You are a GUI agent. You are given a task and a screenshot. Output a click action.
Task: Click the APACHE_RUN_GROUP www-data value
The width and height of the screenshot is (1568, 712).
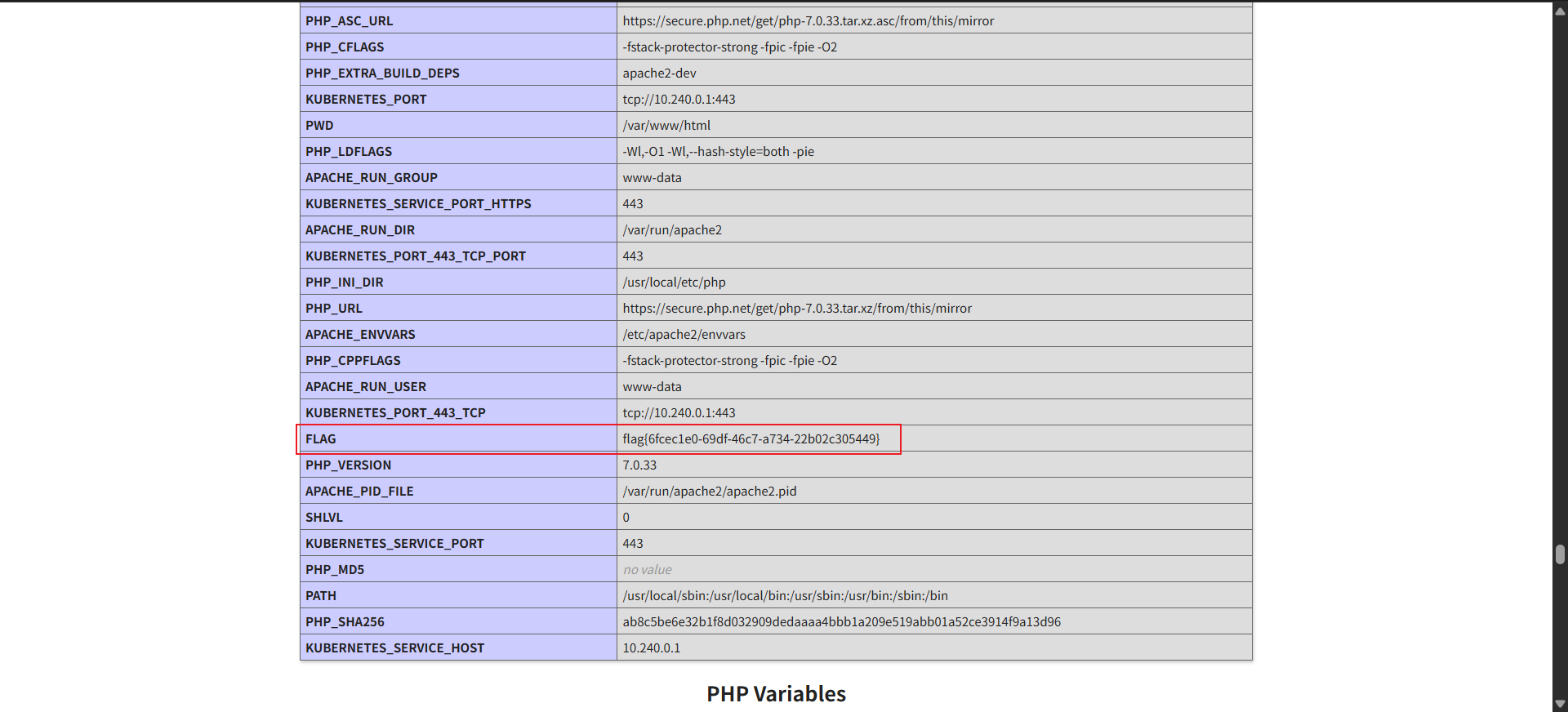[x=652, y=178]
